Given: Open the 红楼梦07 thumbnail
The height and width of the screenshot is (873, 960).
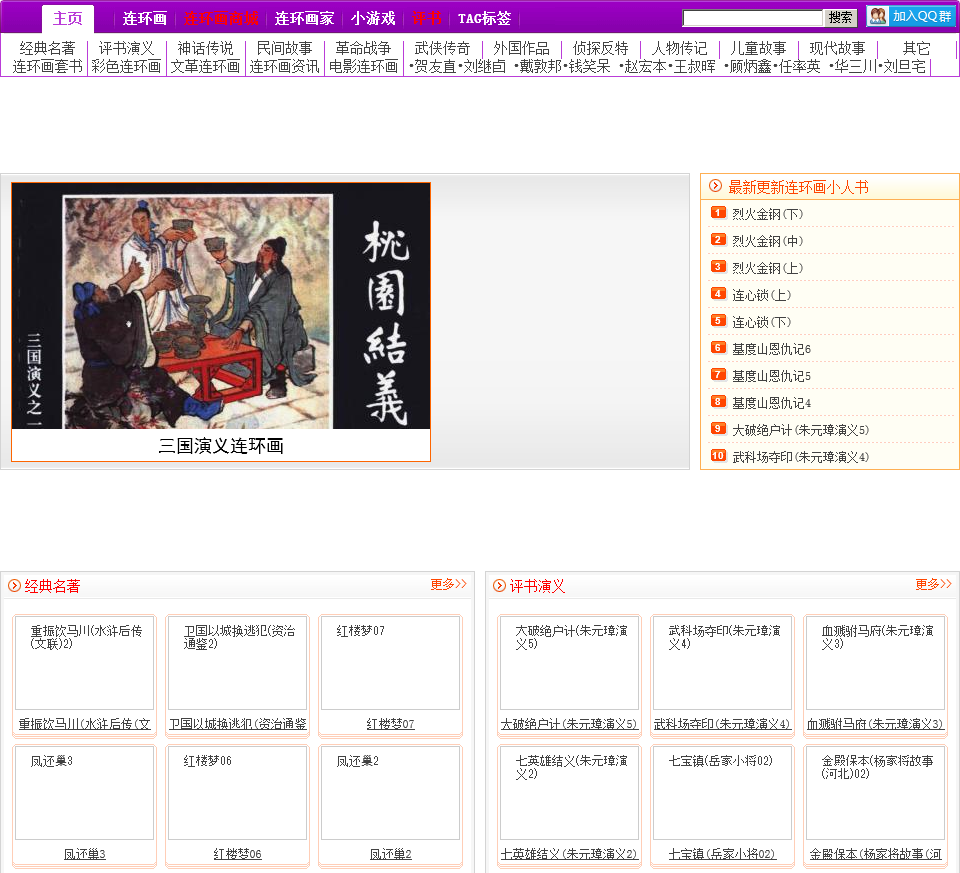Looking at the screenshot, I should point(391,663).
